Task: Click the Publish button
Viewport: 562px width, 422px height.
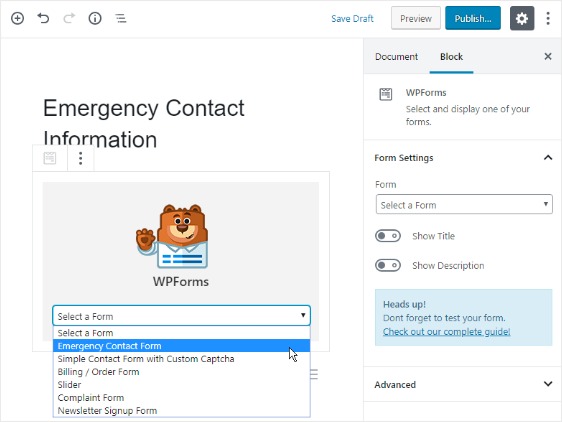Action: [x=473, y=18]
